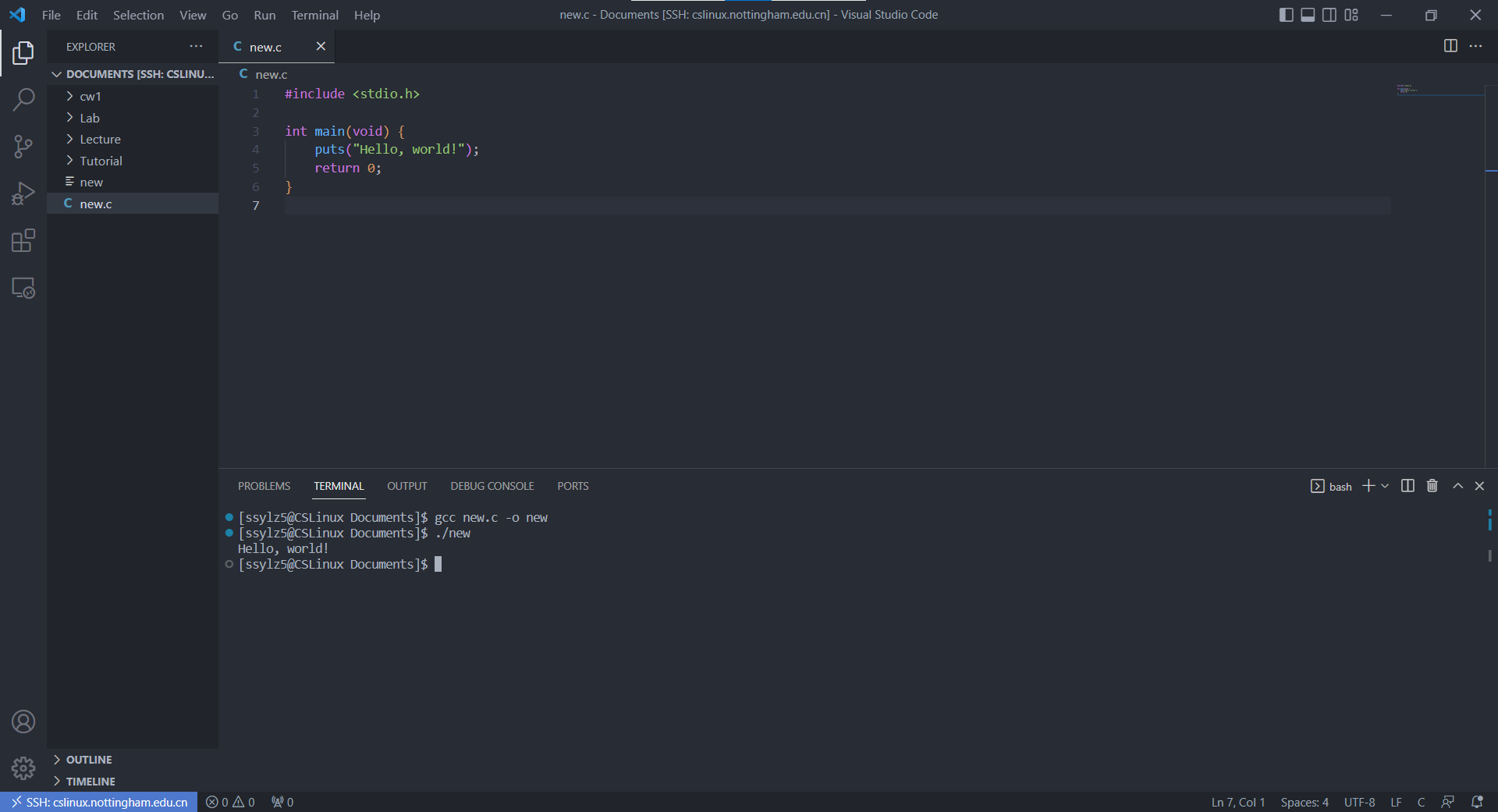Toggle the bottom panel layout icon

pyautogui.click(x=1308, y=15)
